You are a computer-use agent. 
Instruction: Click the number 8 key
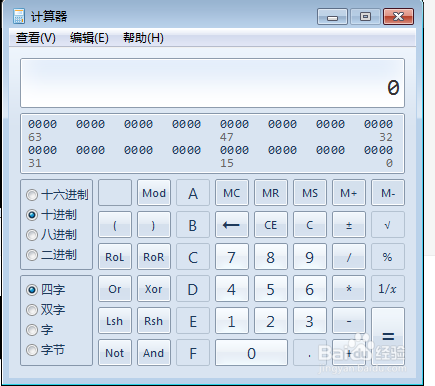(x=271, y=257)
